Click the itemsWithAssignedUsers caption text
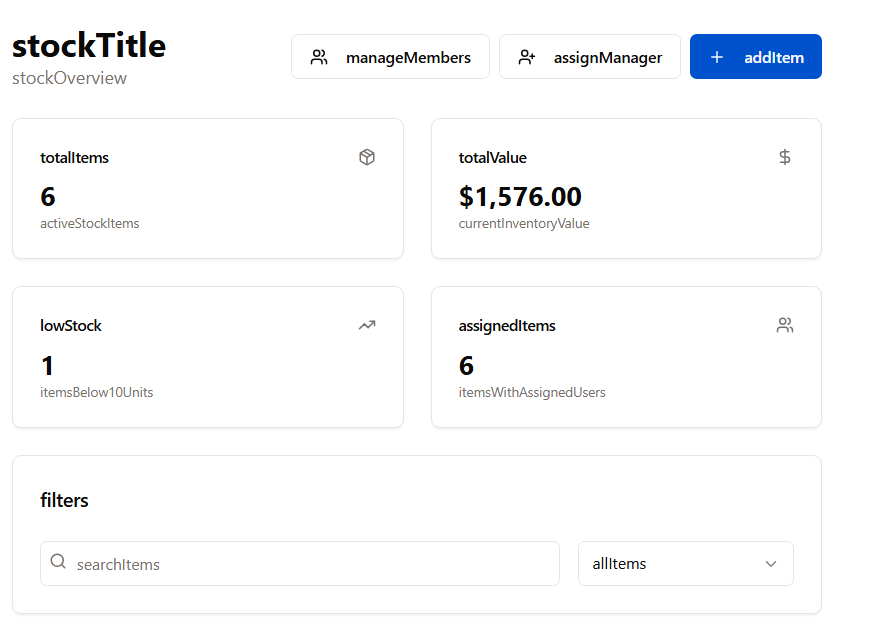Screen dimensions: 872x629 click(x=532, y=392)
